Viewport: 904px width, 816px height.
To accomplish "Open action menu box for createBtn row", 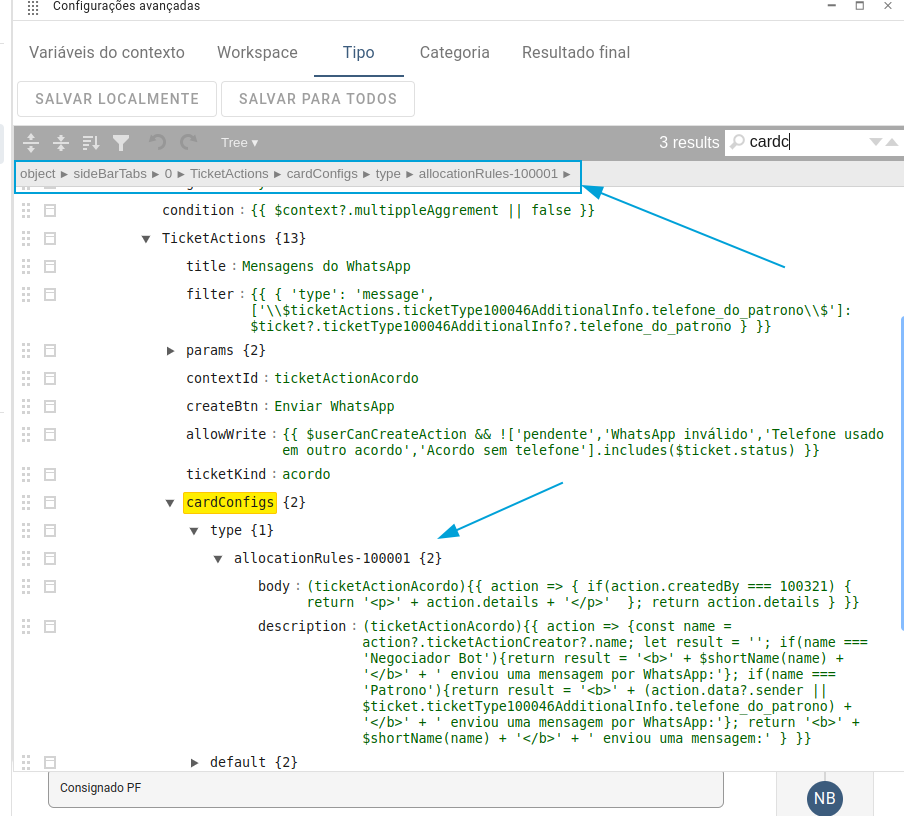I will coord(50,407).
